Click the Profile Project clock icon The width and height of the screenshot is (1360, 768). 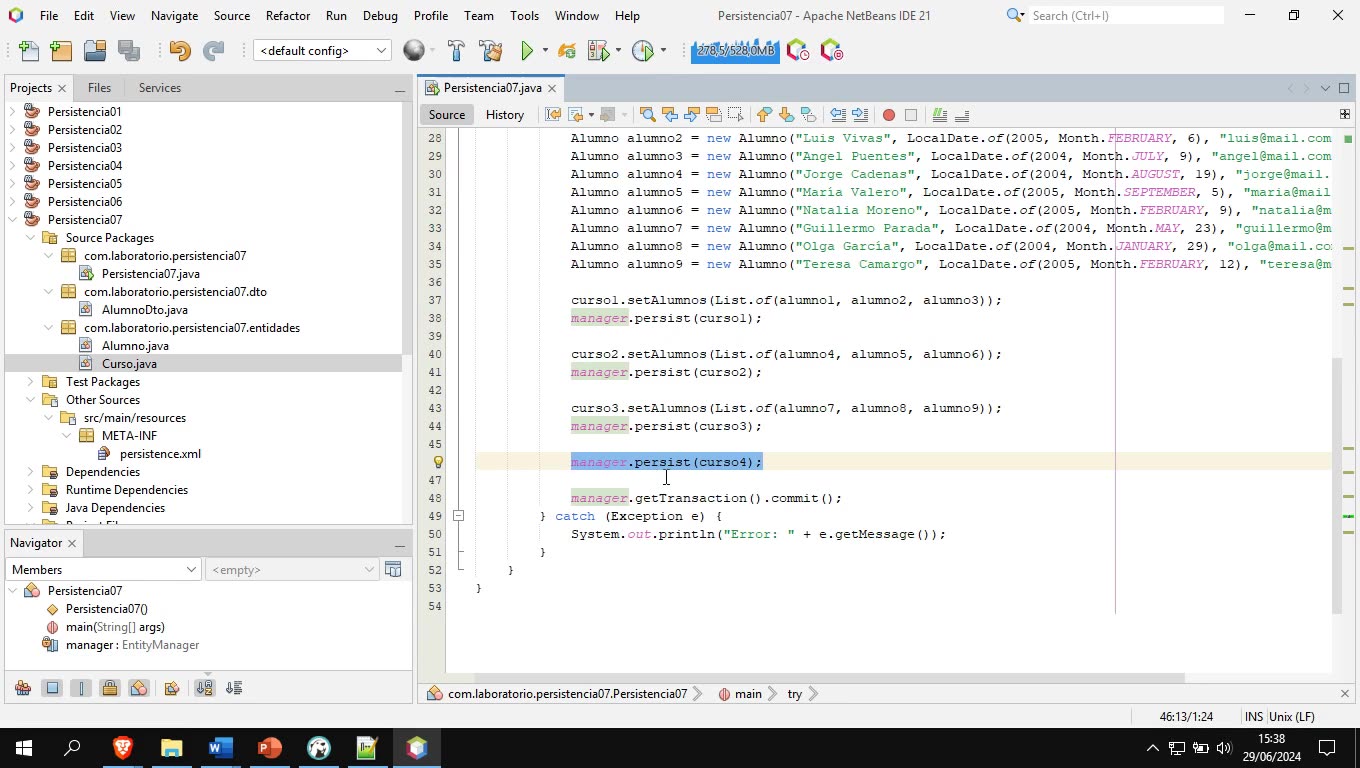pyautogui.click(x=642, y=51)
